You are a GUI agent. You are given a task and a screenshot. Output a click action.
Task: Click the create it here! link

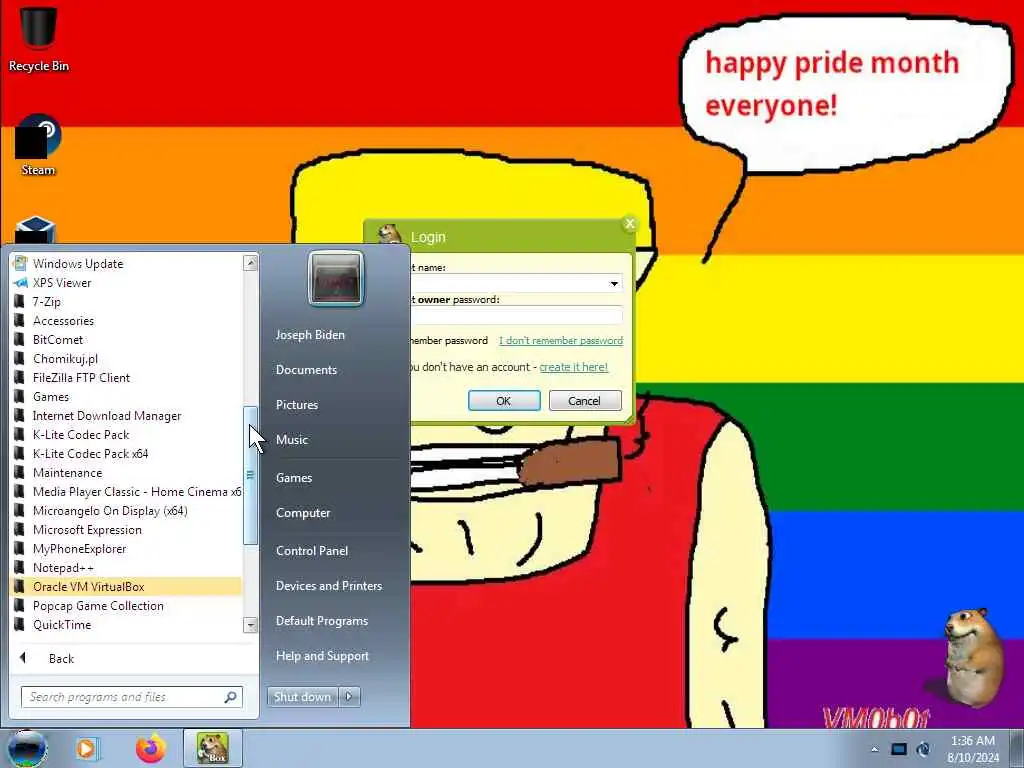coord(573,367)
